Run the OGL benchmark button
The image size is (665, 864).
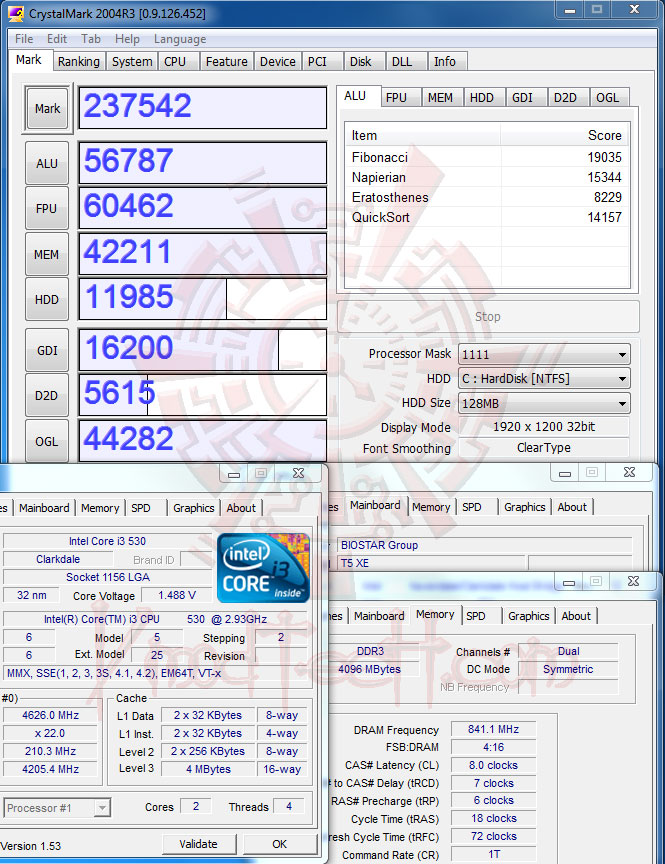(x=47, y=441)
